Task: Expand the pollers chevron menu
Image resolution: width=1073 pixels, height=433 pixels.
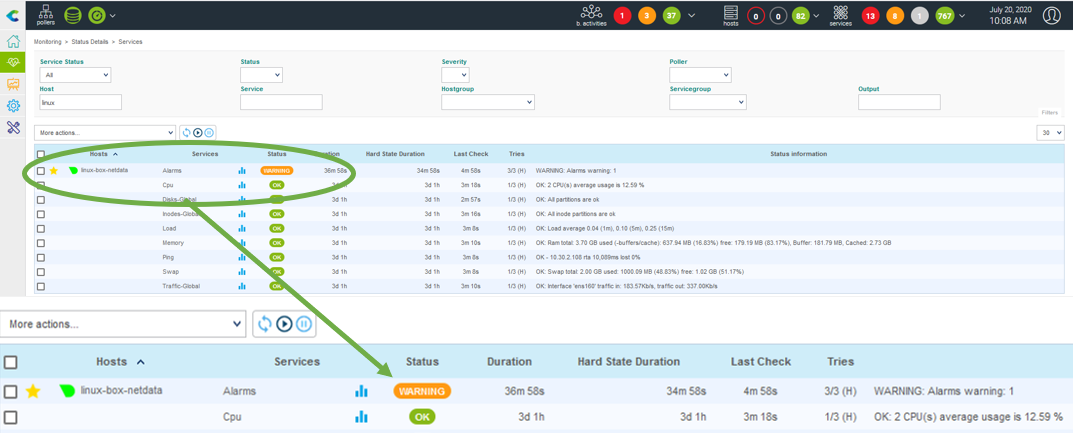Action: click(113, 15)
